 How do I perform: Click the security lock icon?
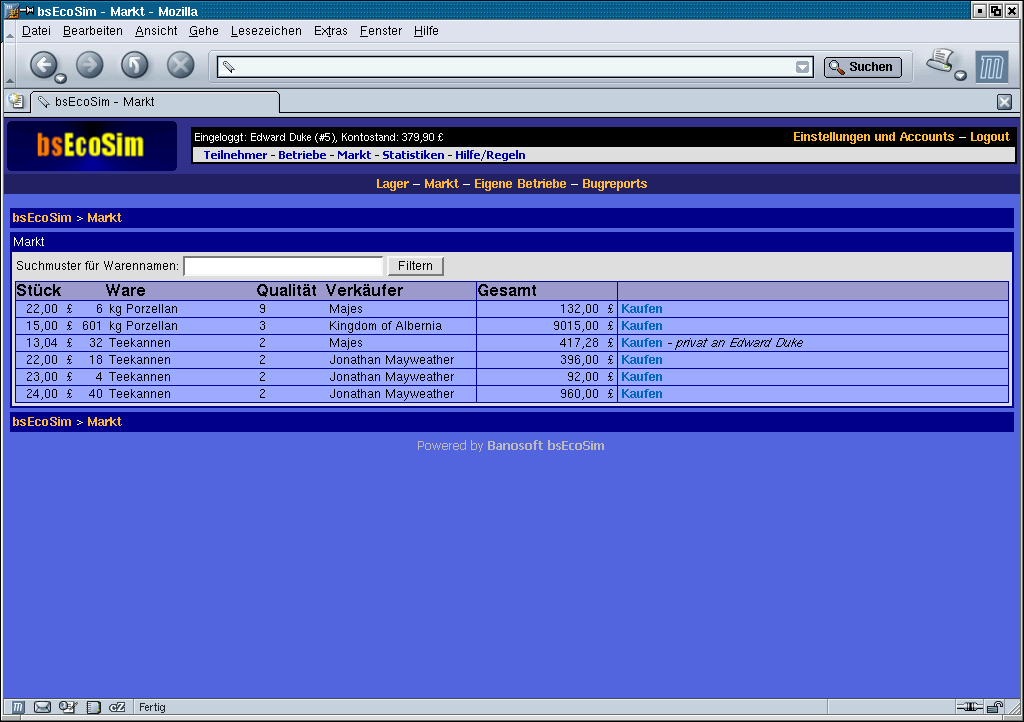click(995, 707)
